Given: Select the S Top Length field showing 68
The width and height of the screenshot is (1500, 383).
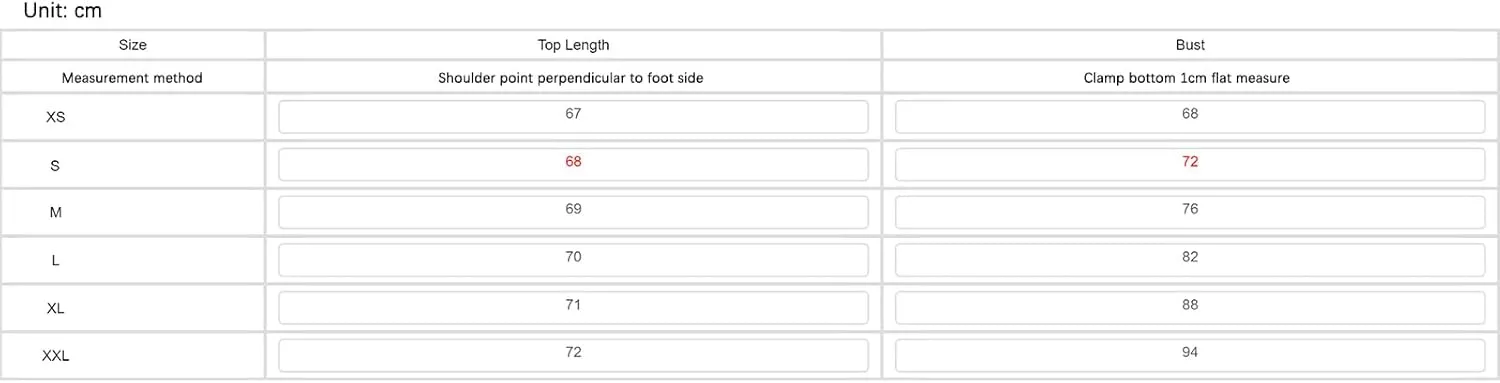Looking at the screenshot, I should tap(573, 164).
